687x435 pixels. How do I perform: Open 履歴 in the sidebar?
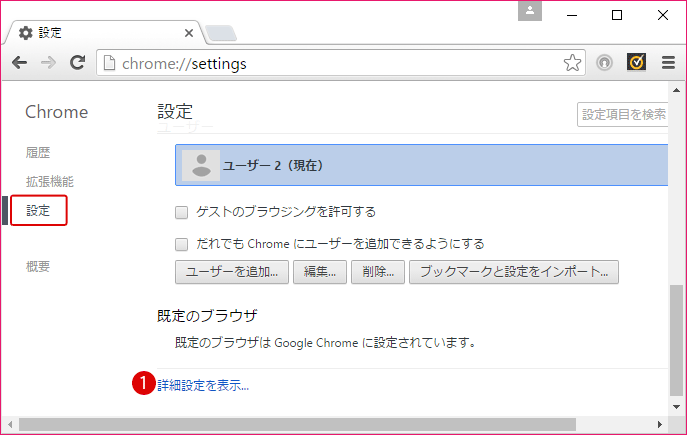(38, 152)
